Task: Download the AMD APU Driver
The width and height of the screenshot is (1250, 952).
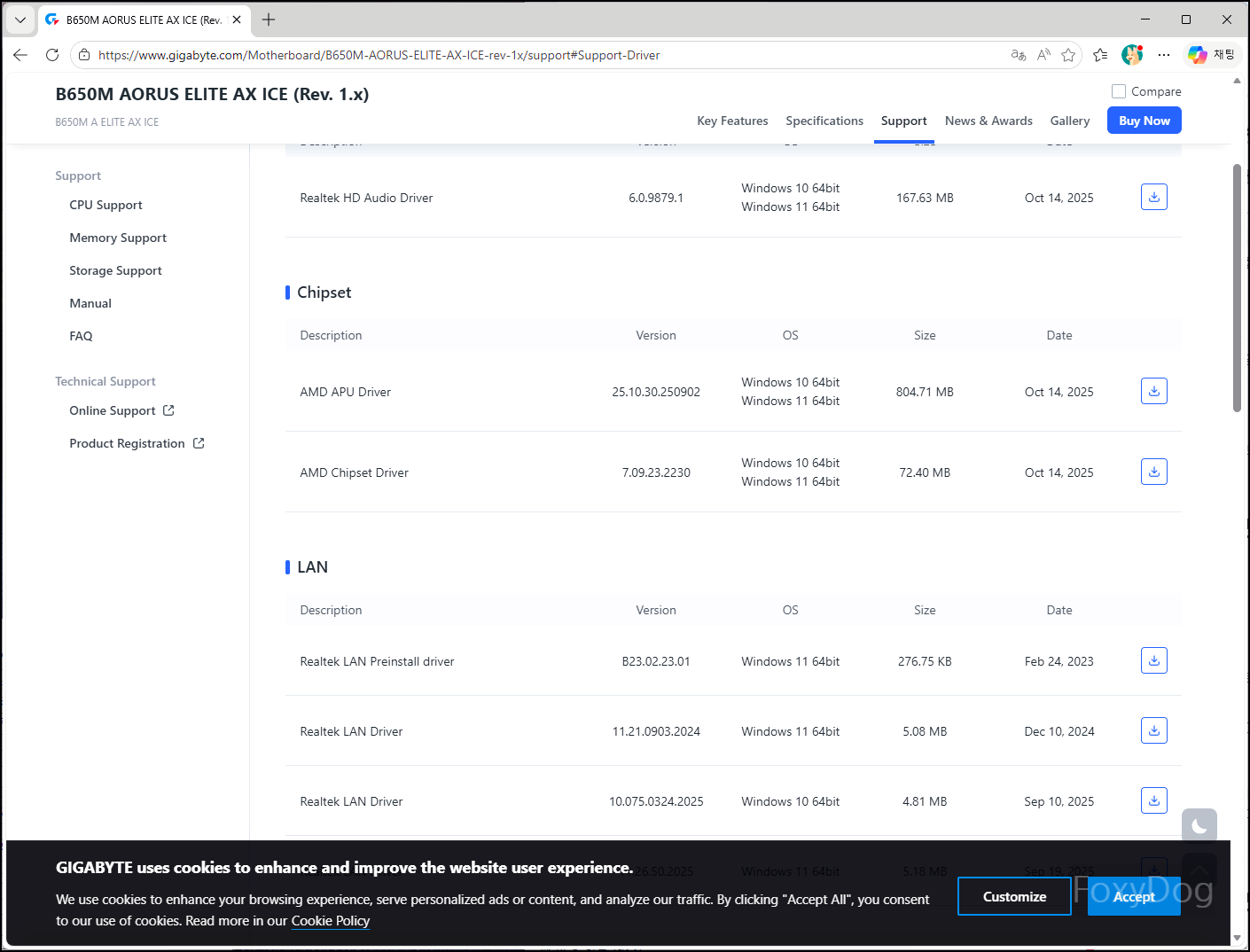Action: click(1153, 391)
